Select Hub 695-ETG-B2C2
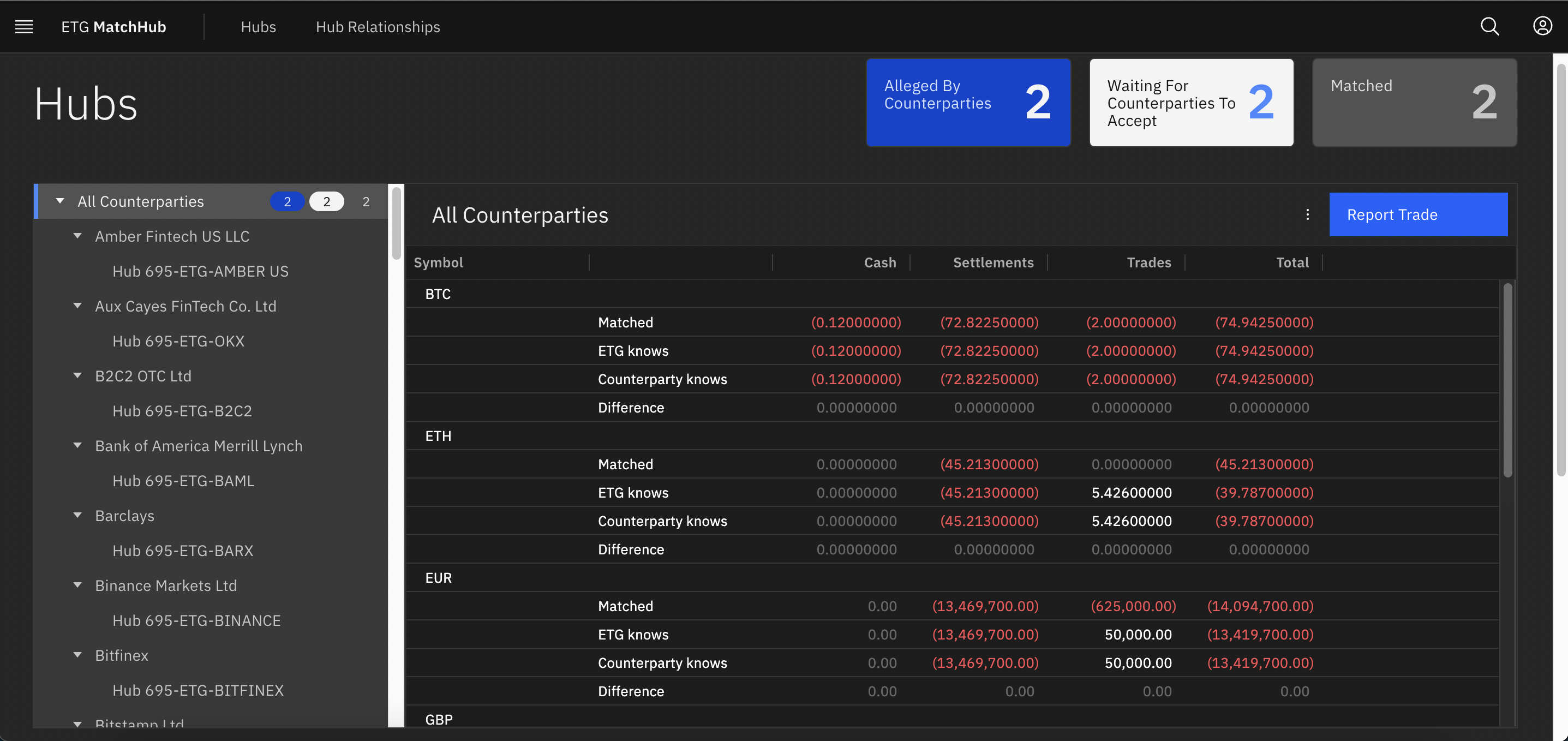The height and width of the screenshot is (741, 1568). point(182,411)
